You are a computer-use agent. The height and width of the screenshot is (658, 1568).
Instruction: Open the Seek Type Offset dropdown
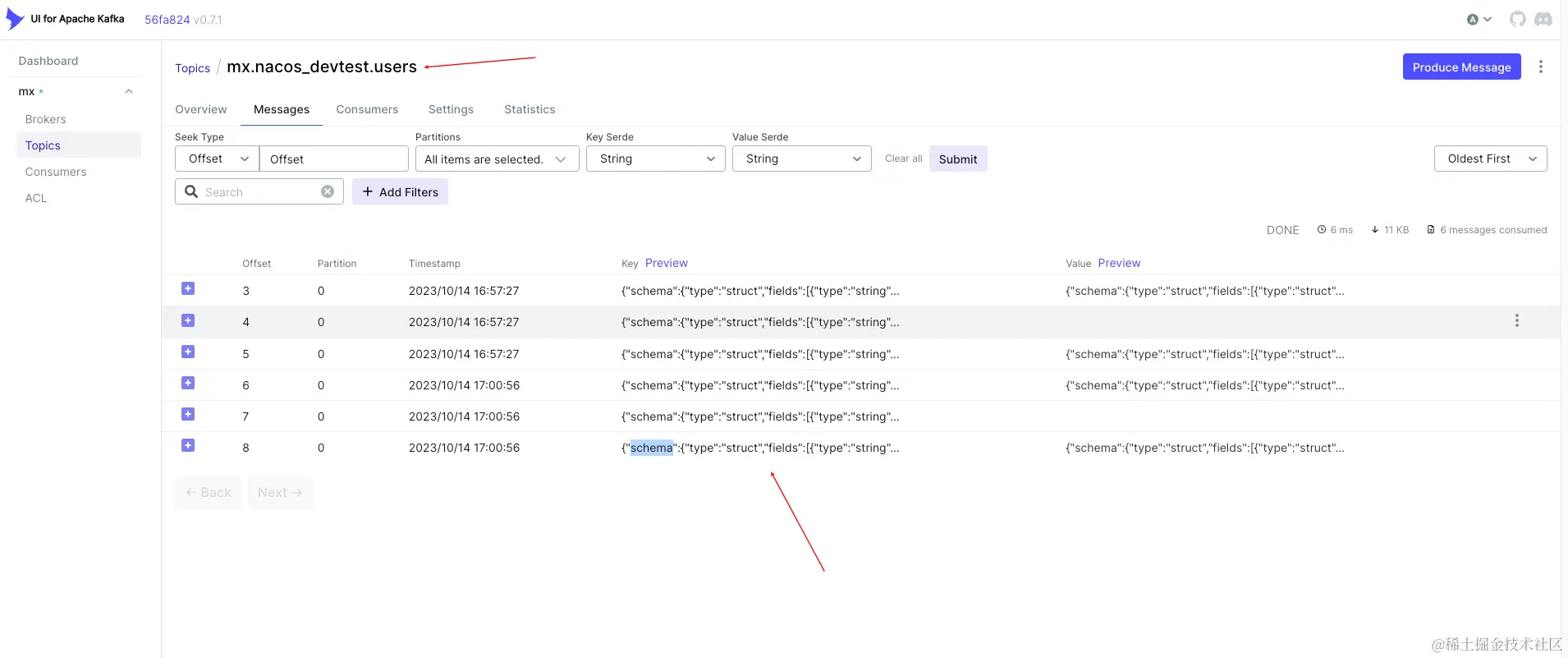(217, 159)
